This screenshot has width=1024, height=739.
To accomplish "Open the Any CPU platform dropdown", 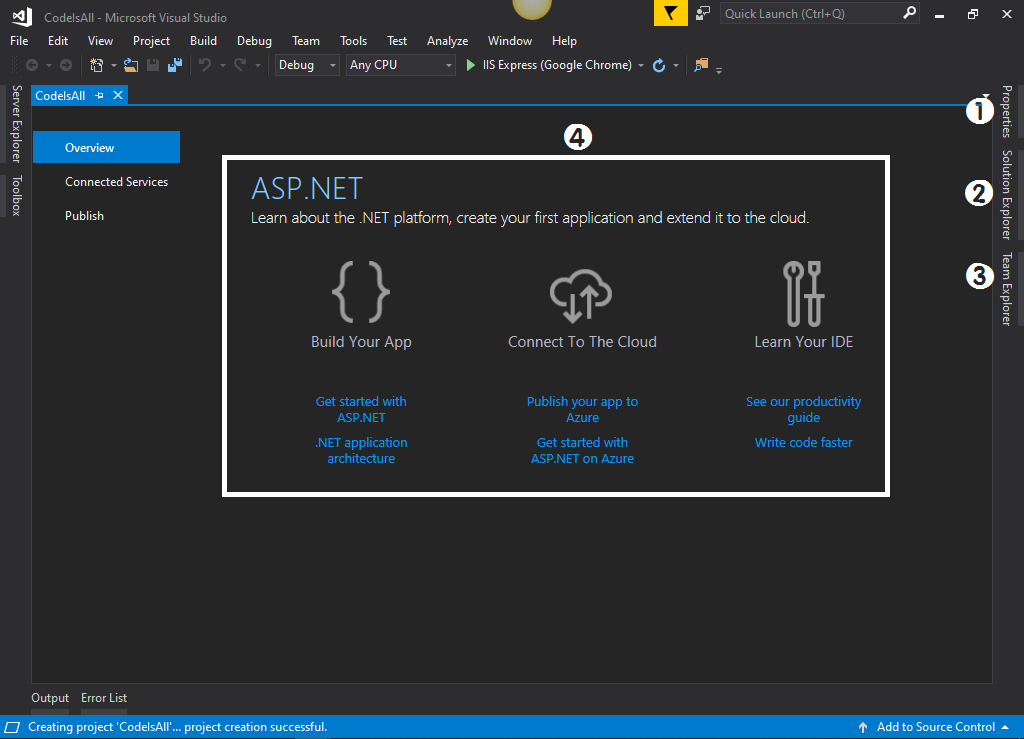I will [x=400, y=65].
